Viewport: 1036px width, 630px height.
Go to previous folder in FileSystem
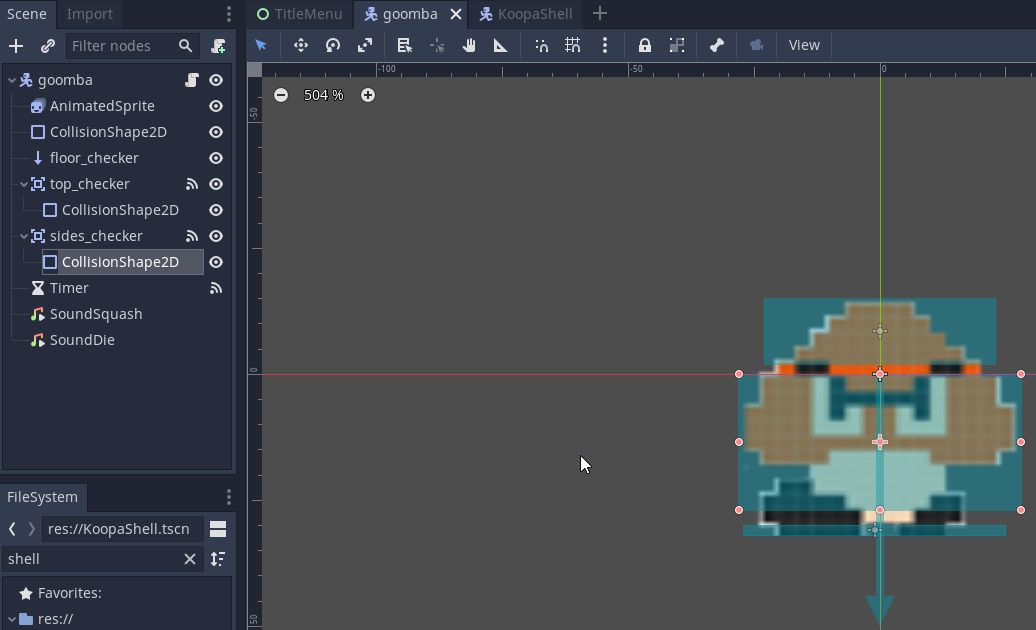pos(12,529)
